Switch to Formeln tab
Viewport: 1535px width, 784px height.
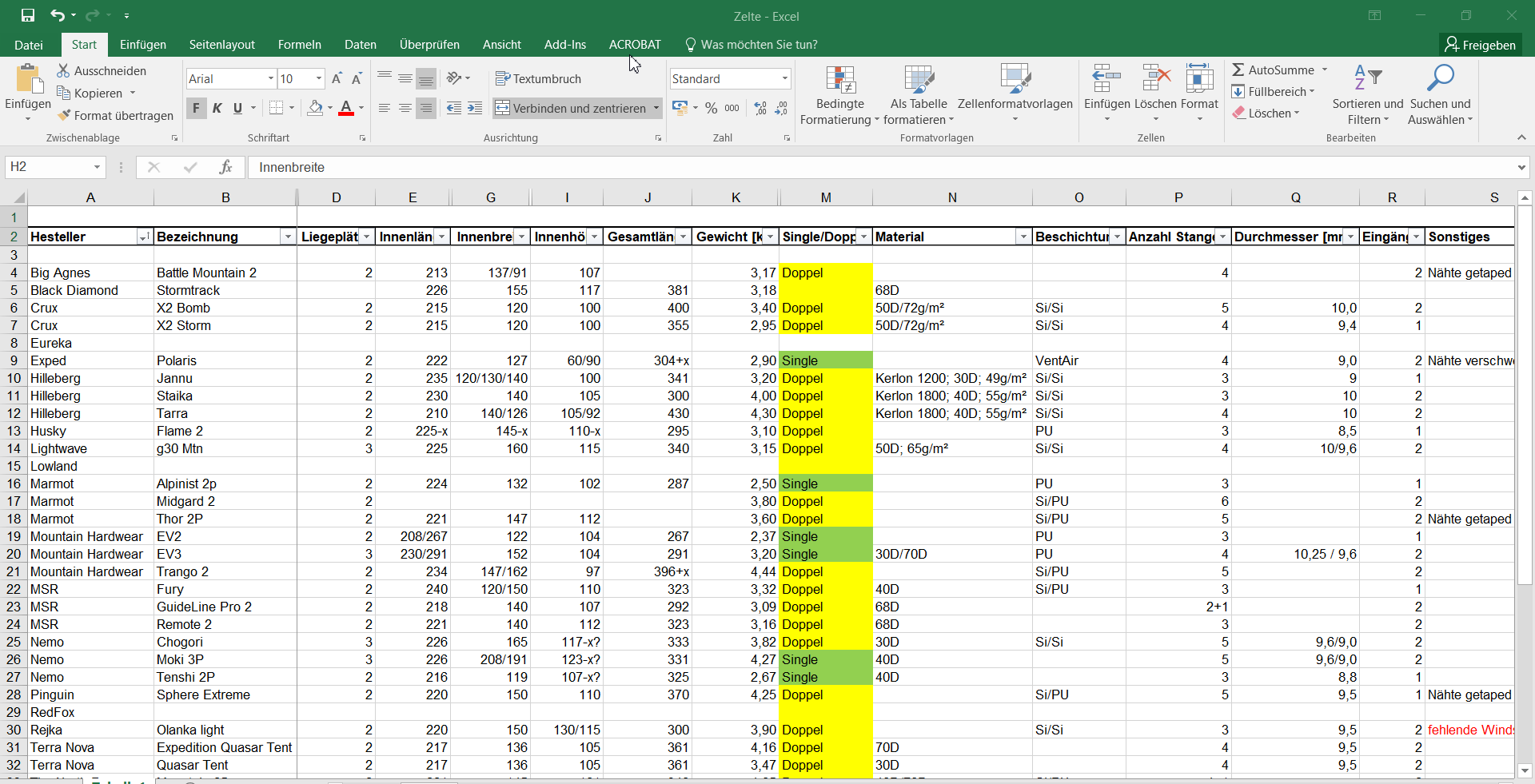(300, 45)
